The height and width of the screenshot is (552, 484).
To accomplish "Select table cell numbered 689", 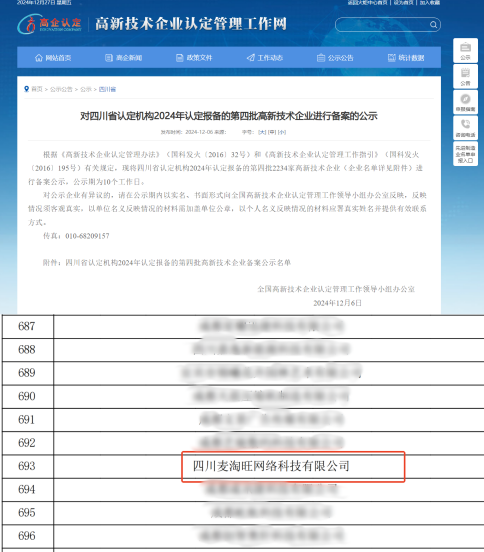I will [27, 373].
